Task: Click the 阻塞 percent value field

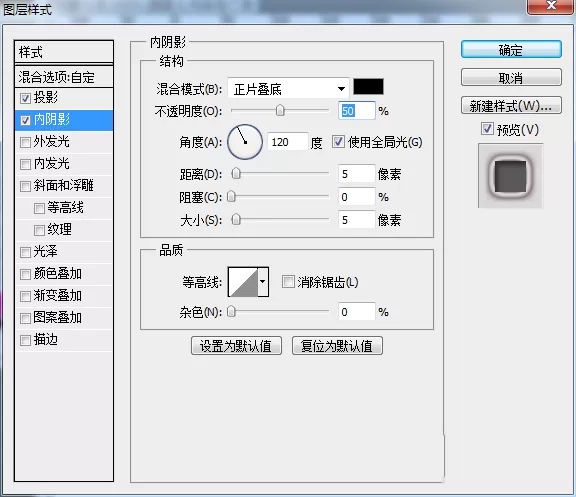Action: (357, 197)
